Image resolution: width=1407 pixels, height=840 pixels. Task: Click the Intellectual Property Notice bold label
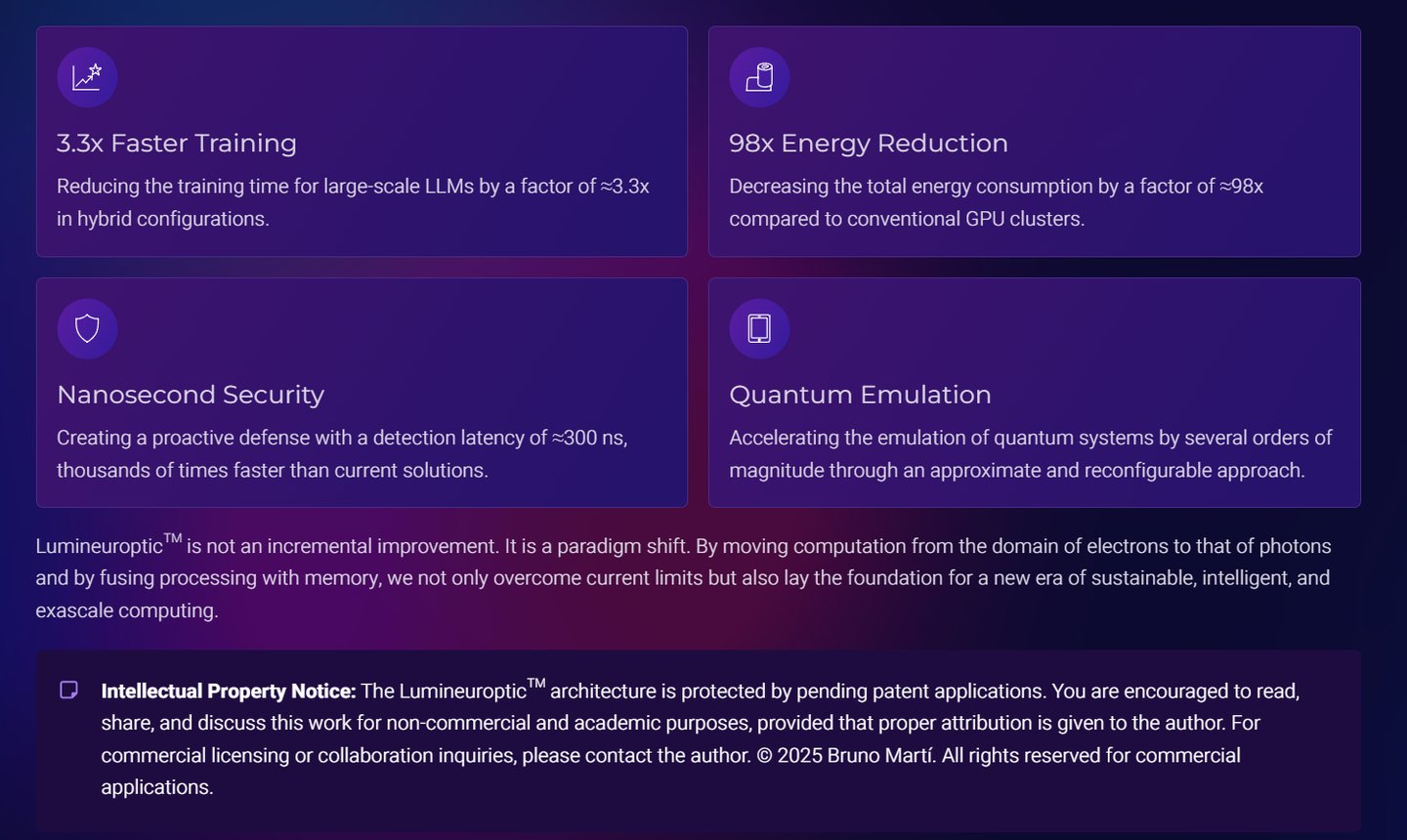pos(229,692)
